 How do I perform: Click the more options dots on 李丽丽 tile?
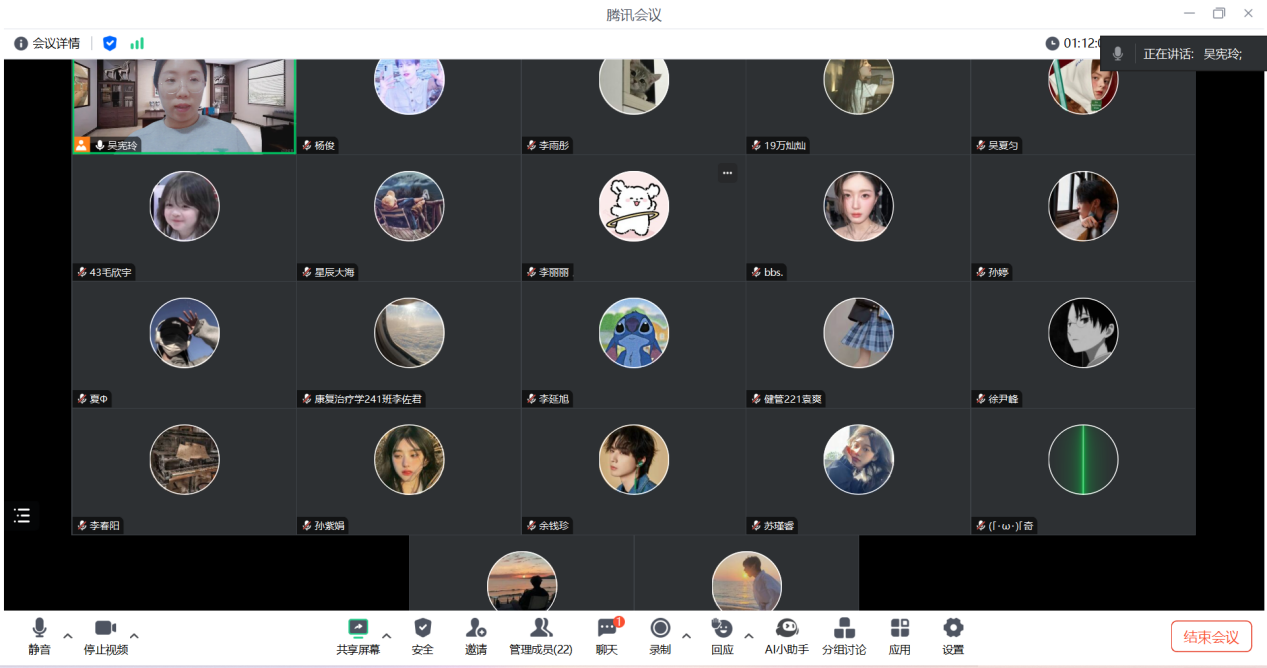727,173
